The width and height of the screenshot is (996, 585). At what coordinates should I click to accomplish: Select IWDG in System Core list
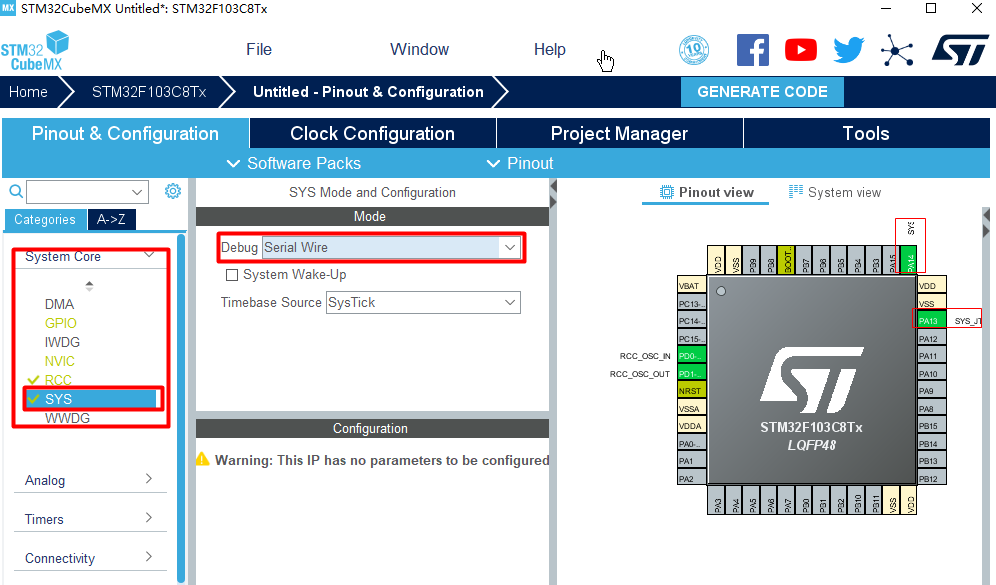tap(62, 342)
